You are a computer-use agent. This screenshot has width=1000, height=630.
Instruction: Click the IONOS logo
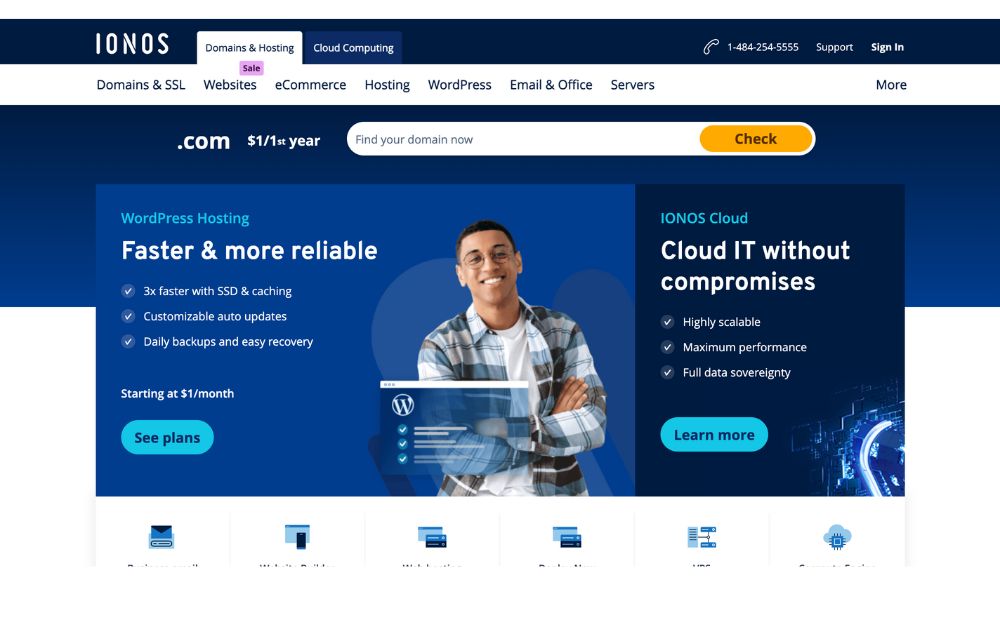coord(133,44)
